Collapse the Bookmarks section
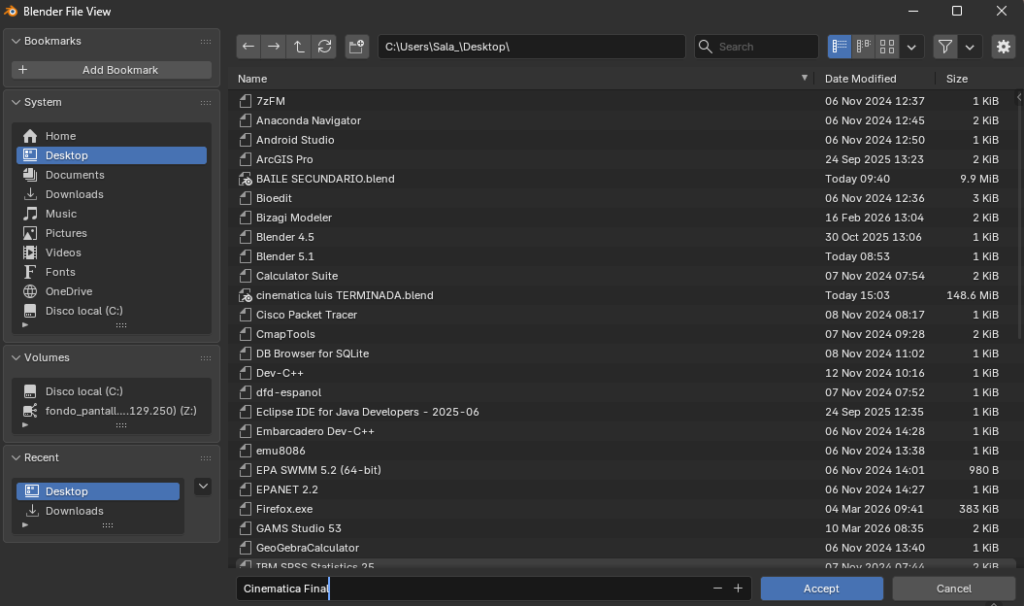1024x606 pixels. pyautogui.click(x=14, y=40)
